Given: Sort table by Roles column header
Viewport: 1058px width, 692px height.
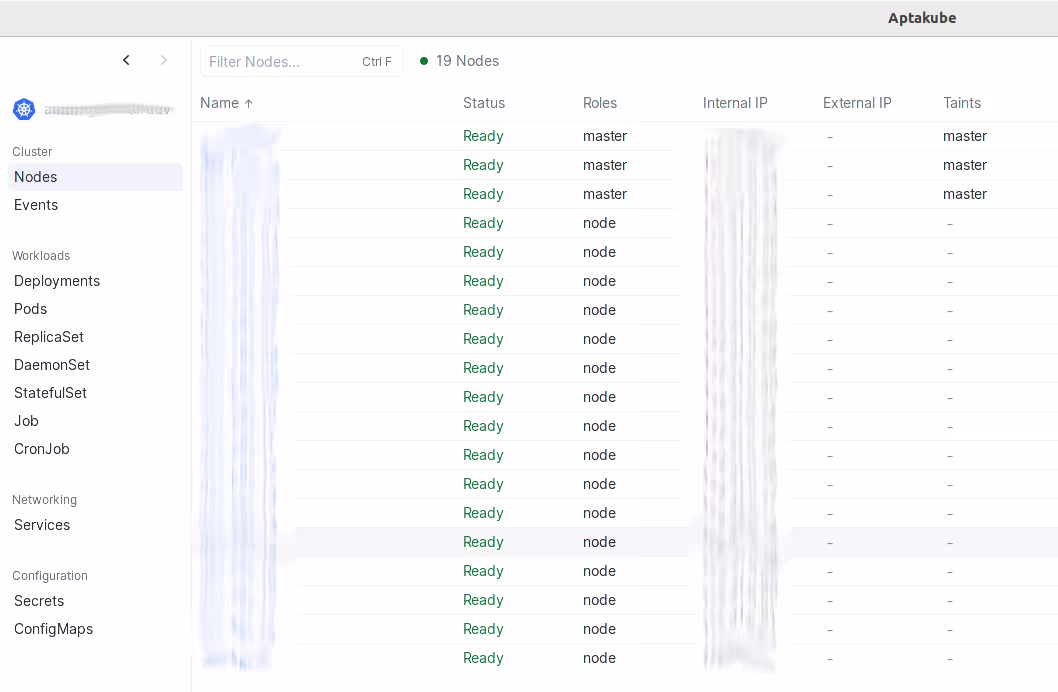Looking at the screenshot, I should [600, 103].
